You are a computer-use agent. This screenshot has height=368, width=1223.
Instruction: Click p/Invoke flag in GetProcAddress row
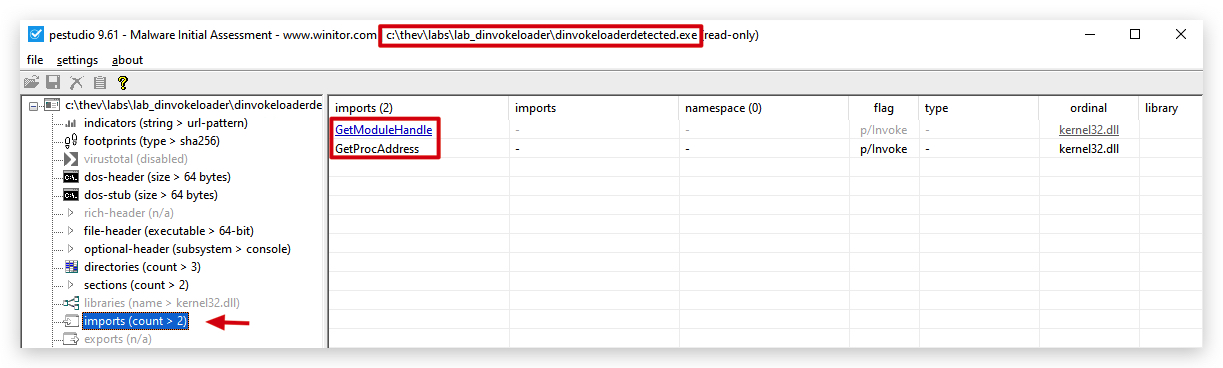(884, 148)
